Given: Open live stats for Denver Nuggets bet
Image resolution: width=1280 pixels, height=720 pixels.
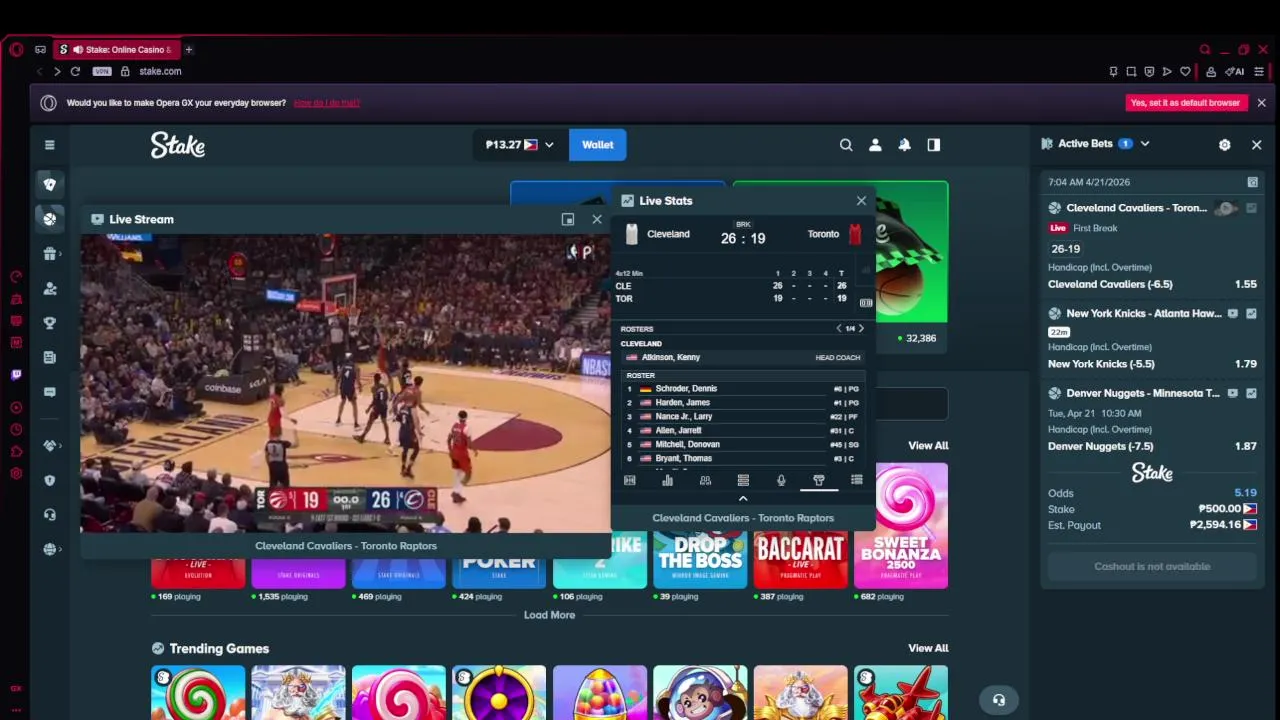Looking at the screenshot, I should (x=1251, y=394).
